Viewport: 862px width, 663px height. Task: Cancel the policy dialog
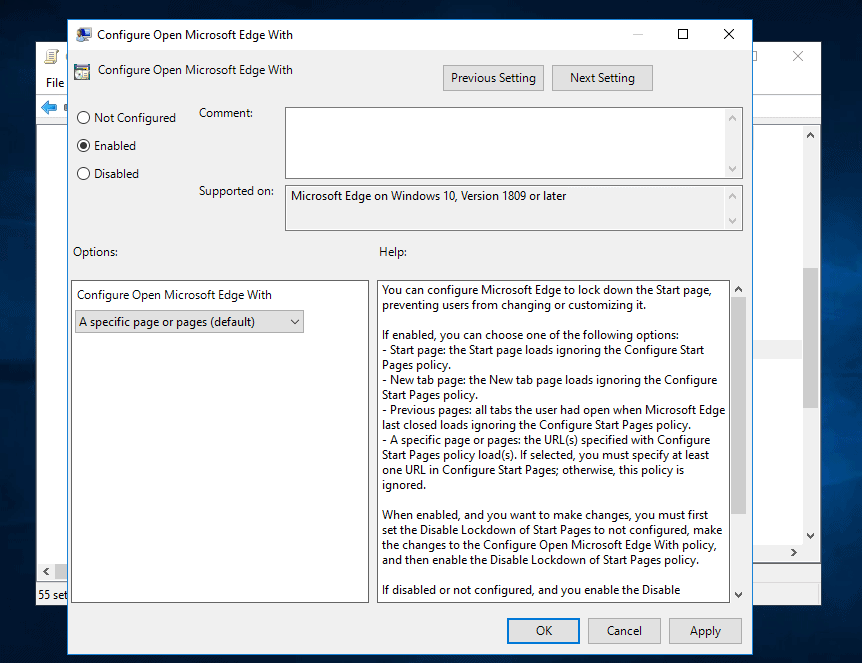[x=624, y=631]
